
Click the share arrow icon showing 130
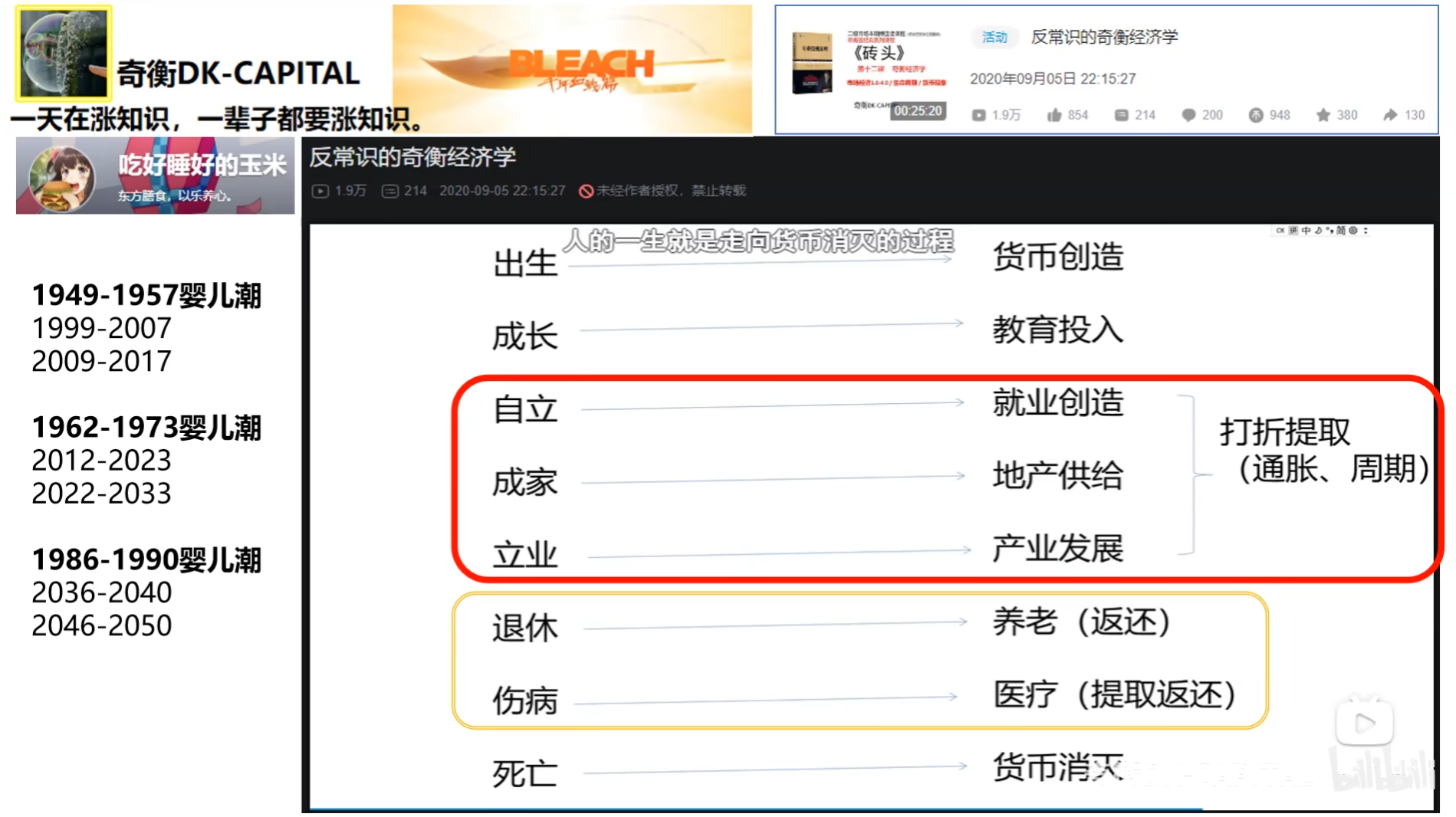[1391, 115]
